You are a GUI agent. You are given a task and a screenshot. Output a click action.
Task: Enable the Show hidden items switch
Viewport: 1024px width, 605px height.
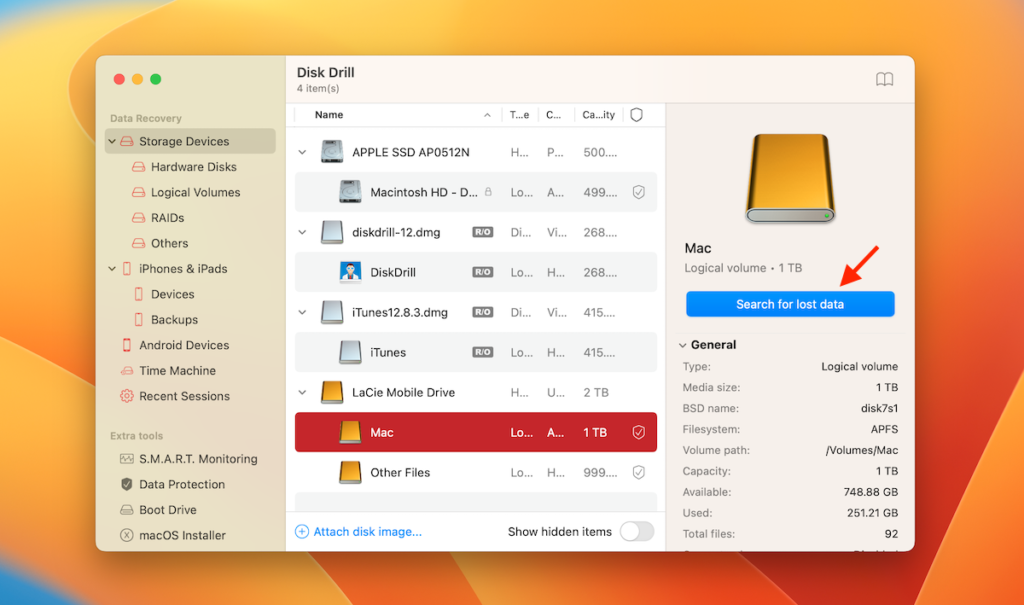(637, 532)
